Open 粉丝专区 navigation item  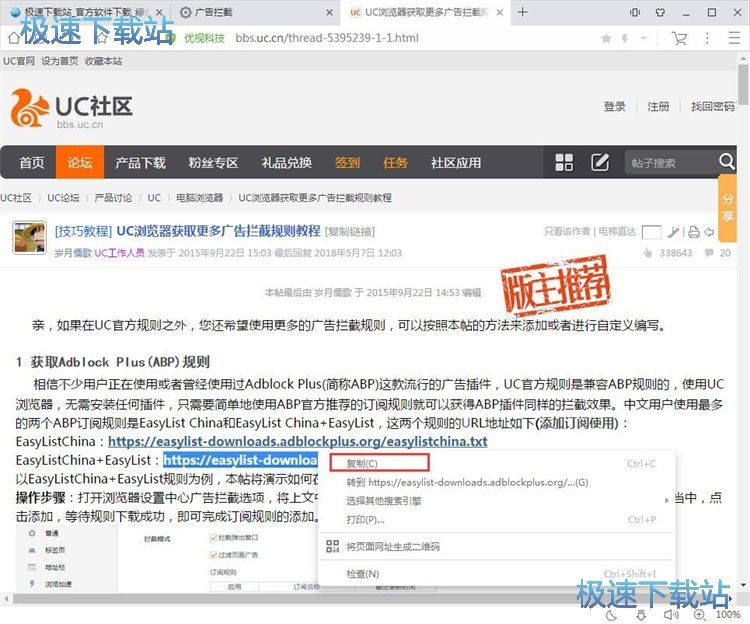[x=213, y=163]
